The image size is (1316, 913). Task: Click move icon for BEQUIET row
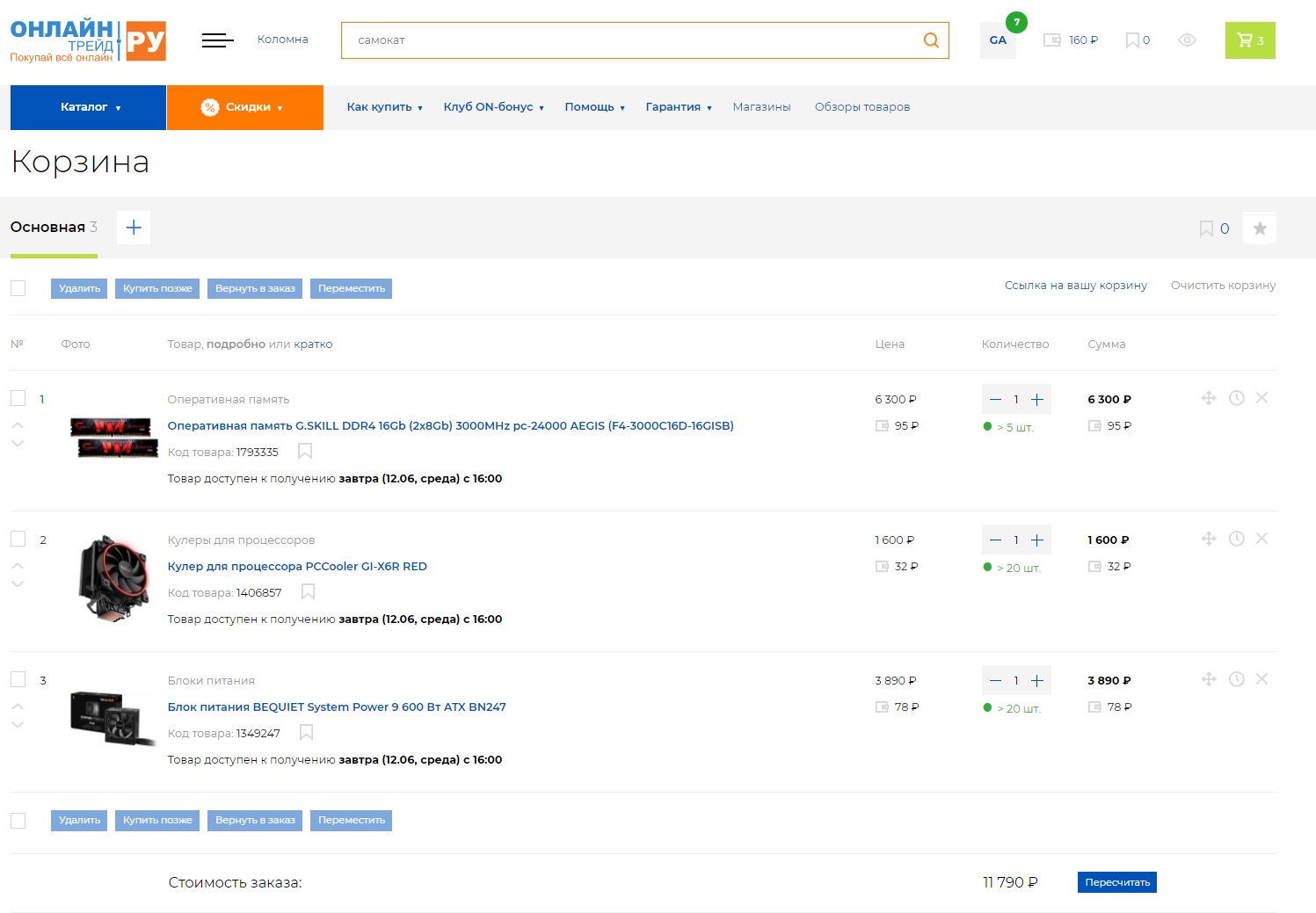[1209, 679]
